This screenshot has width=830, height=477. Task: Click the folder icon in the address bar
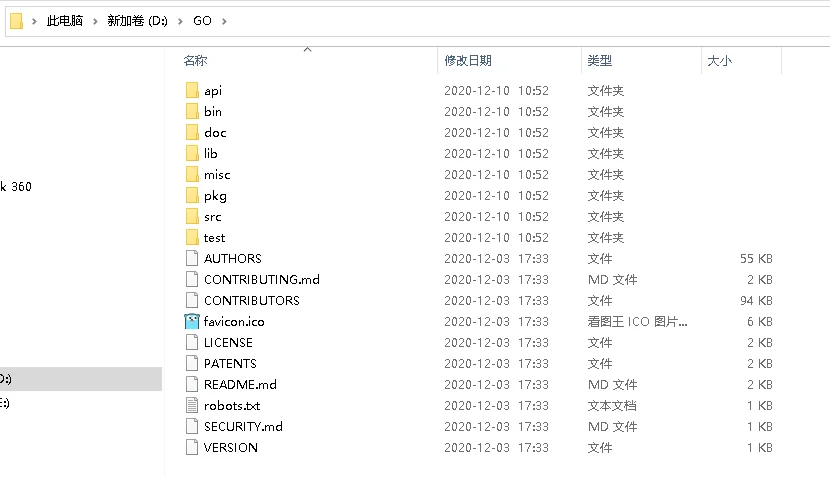(x=16, y=21)
